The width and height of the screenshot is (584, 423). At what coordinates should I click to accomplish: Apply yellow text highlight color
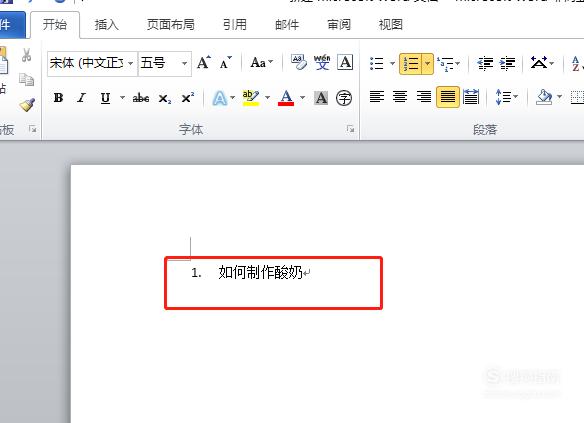(251, 98)
